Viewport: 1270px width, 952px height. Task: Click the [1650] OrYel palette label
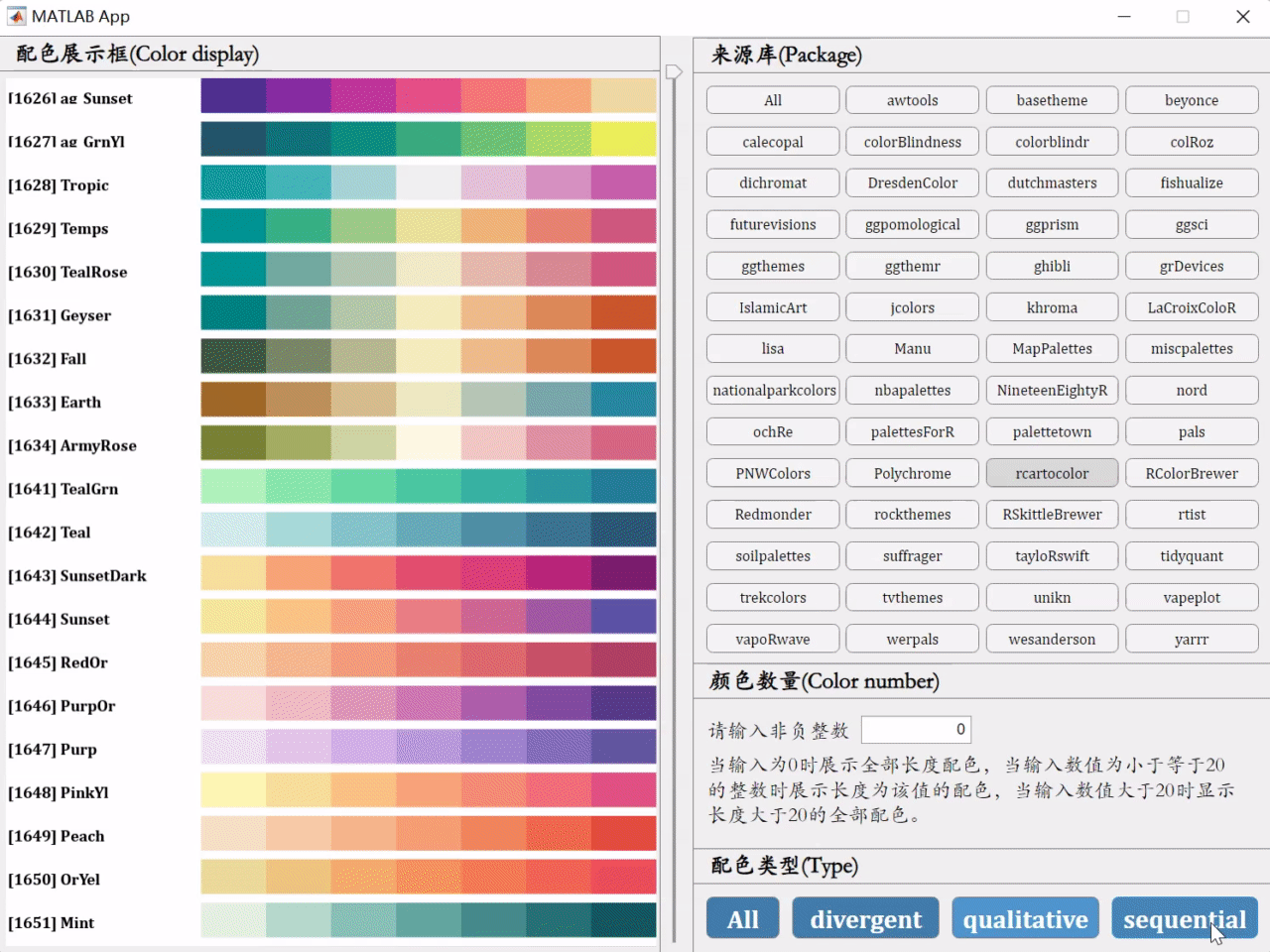click(55, 881)
